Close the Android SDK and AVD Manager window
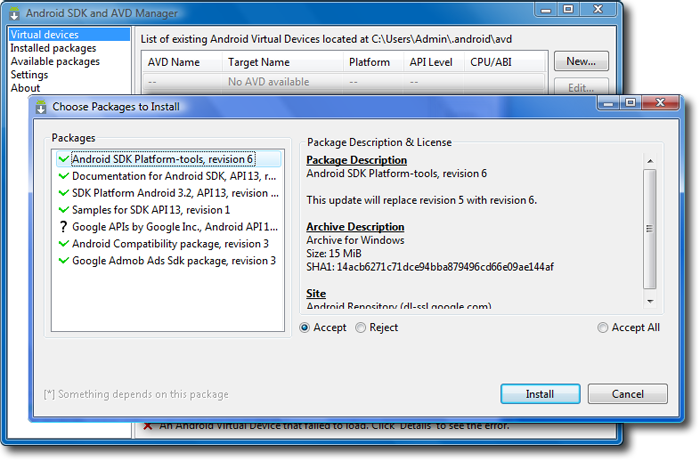 [598, 9]
